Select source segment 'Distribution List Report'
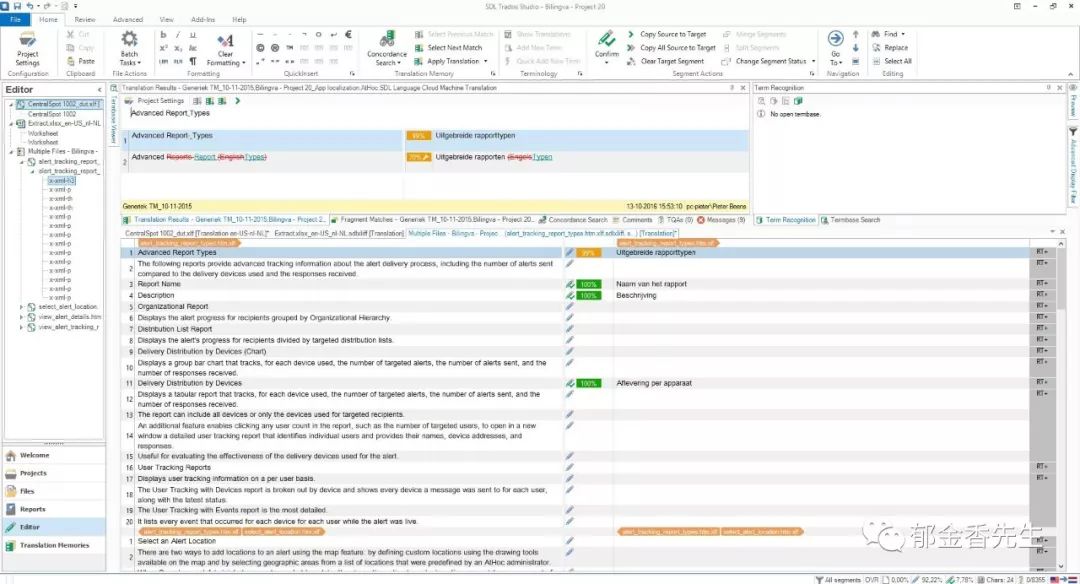The height and width of the screenshot is (584, 1080). [x=175, y=329]
